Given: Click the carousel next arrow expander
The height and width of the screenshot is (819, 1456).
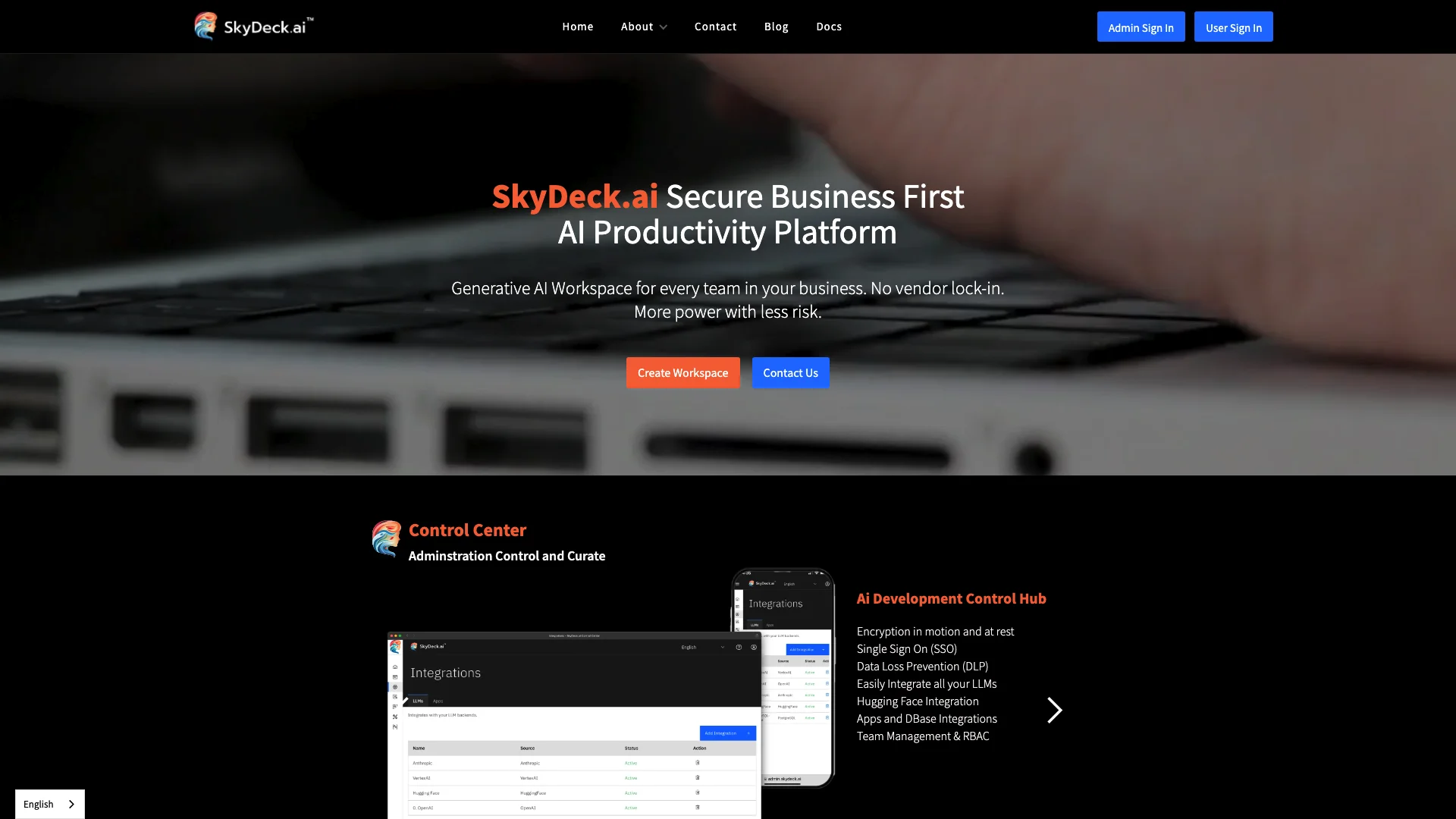Looking at the screenshot, I should point(1053,710).
